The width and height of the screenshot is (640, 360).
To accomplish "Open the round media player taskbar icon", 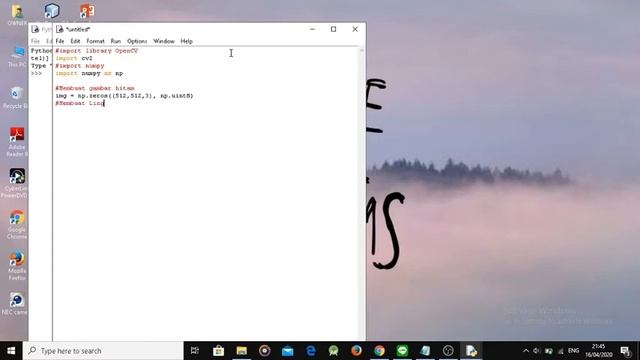I will [264, 351].
